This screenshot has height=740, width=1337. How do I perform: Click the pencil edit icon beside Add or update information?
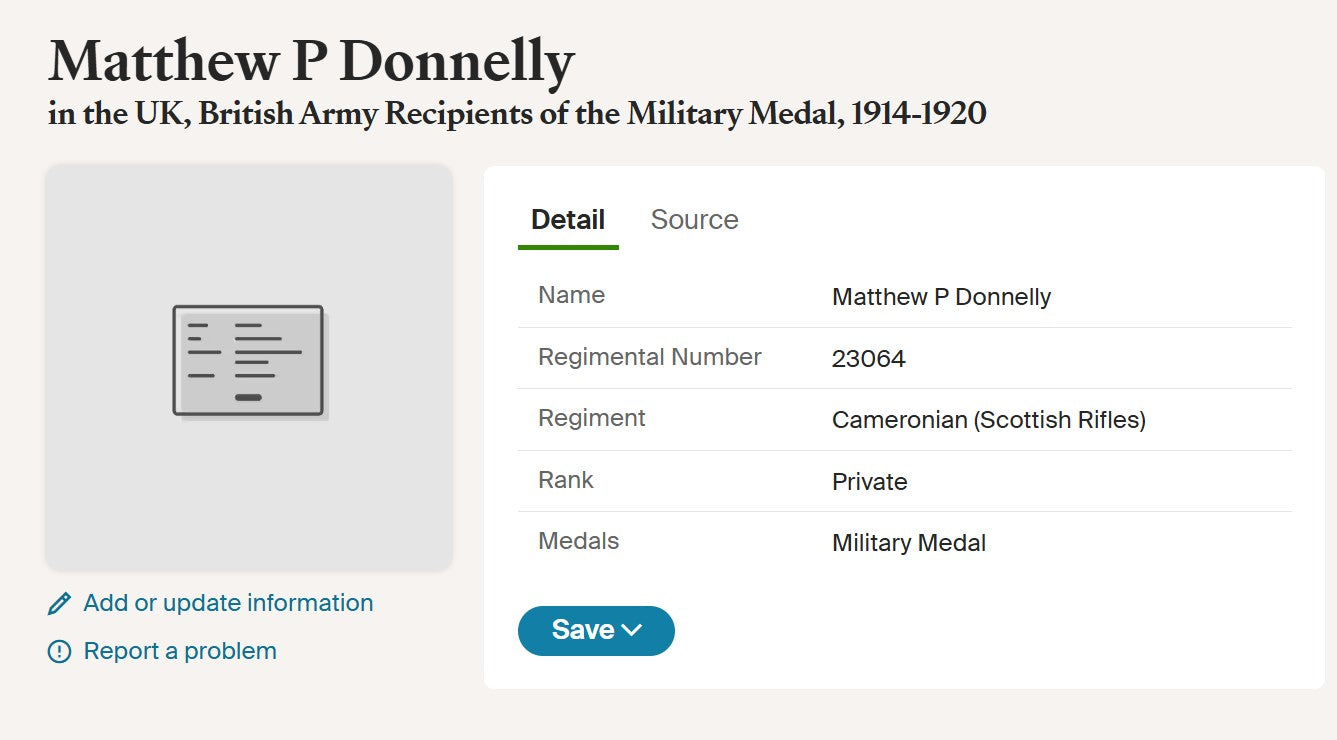59,602
